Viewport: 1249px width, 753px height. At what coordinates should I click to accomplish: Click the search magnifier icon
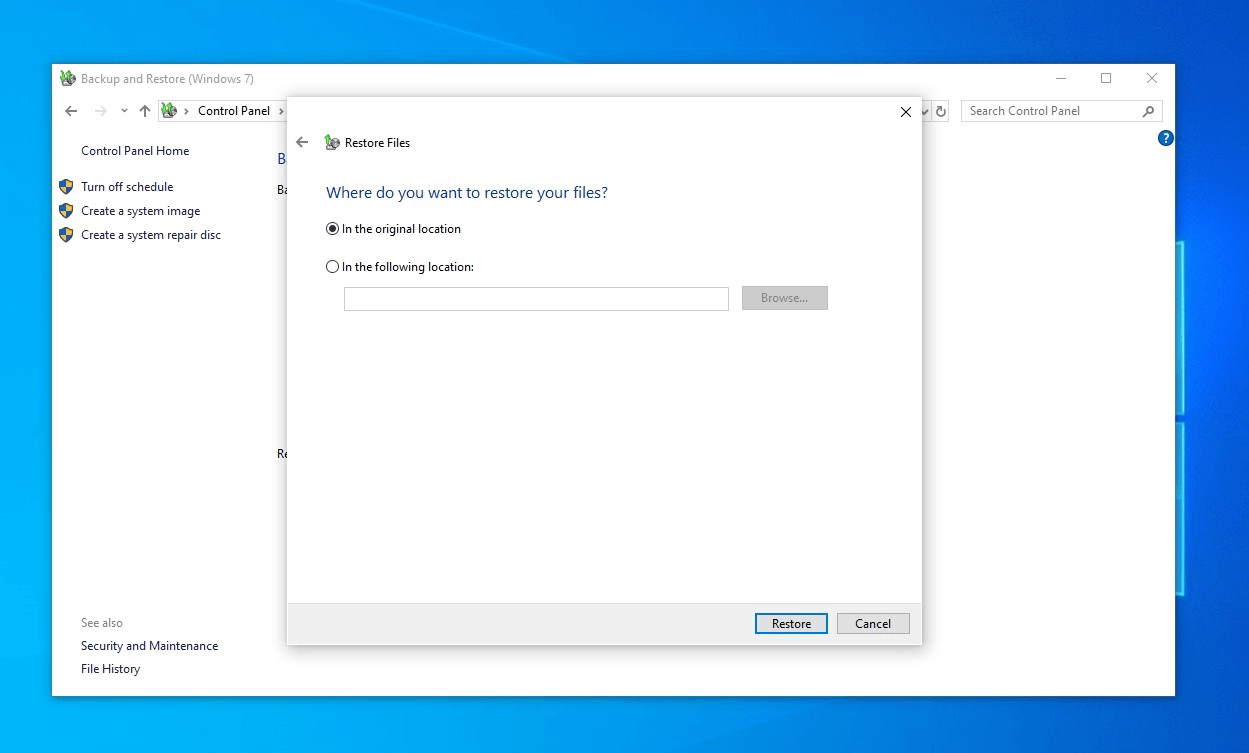click(x=1148, y=111)
